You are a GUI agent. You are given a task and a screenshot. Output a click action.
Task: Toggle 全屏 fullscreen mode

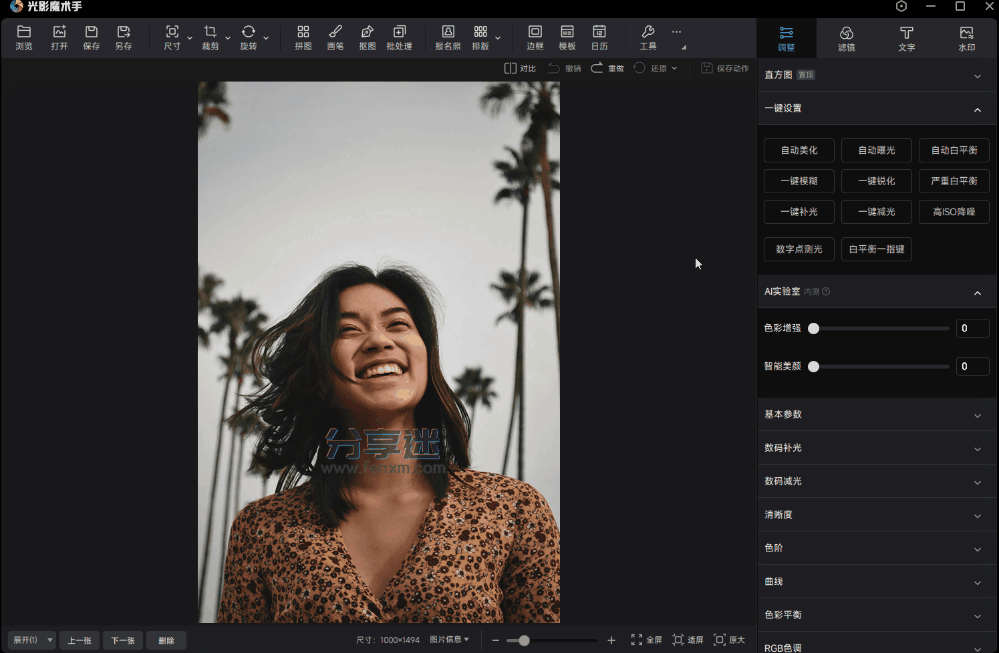[646, 640]
